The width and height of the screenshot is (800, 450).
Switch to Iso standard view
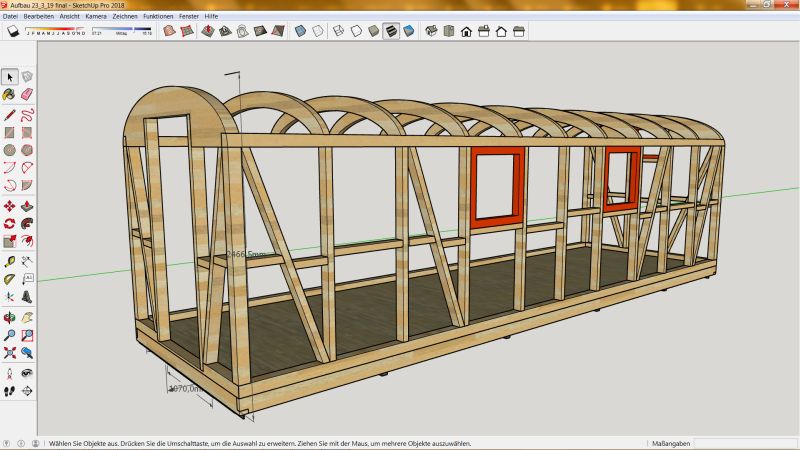click(431, 31)
